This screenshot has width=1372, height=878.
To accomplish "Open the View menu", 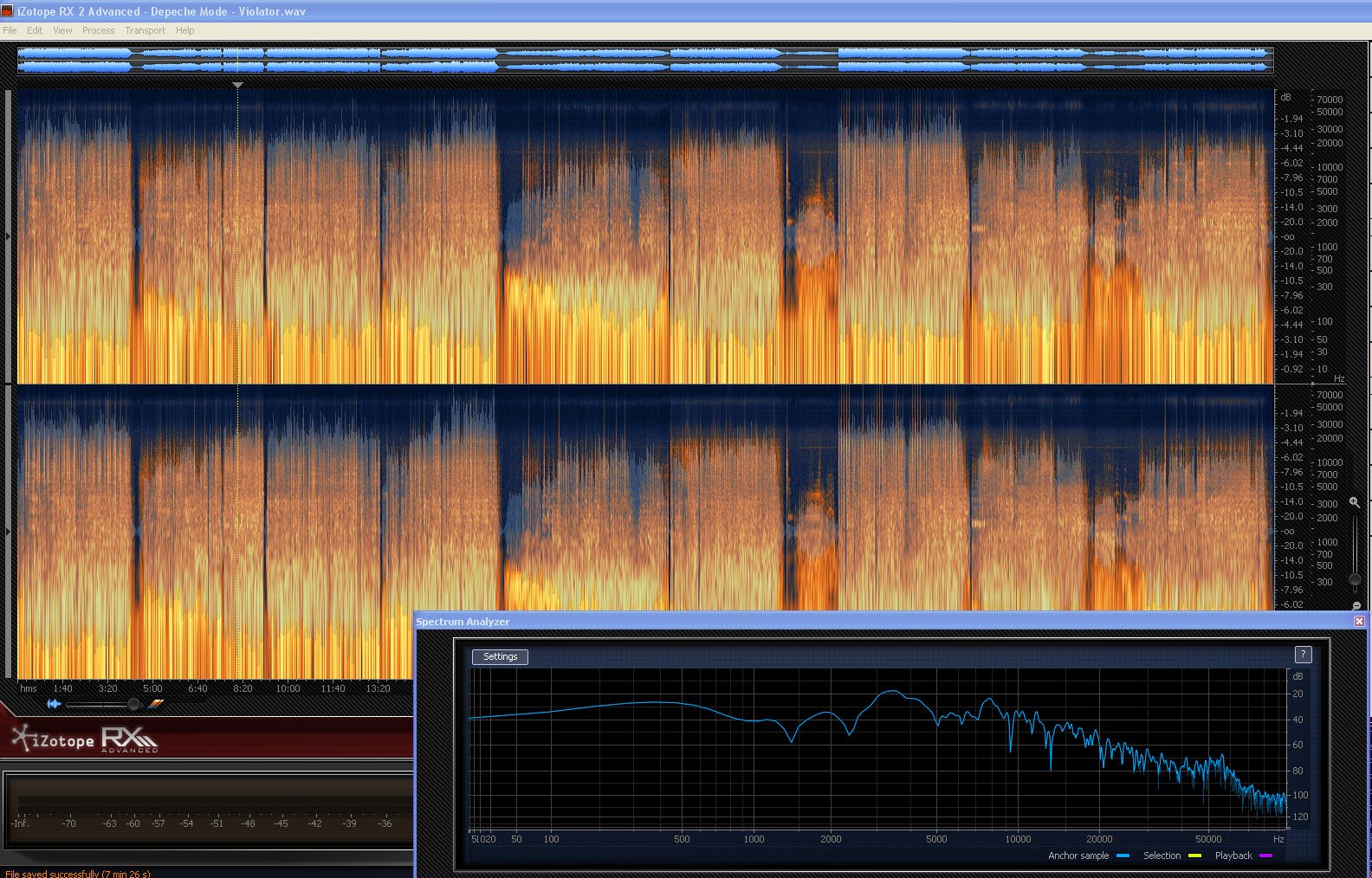I will [62, 30].
